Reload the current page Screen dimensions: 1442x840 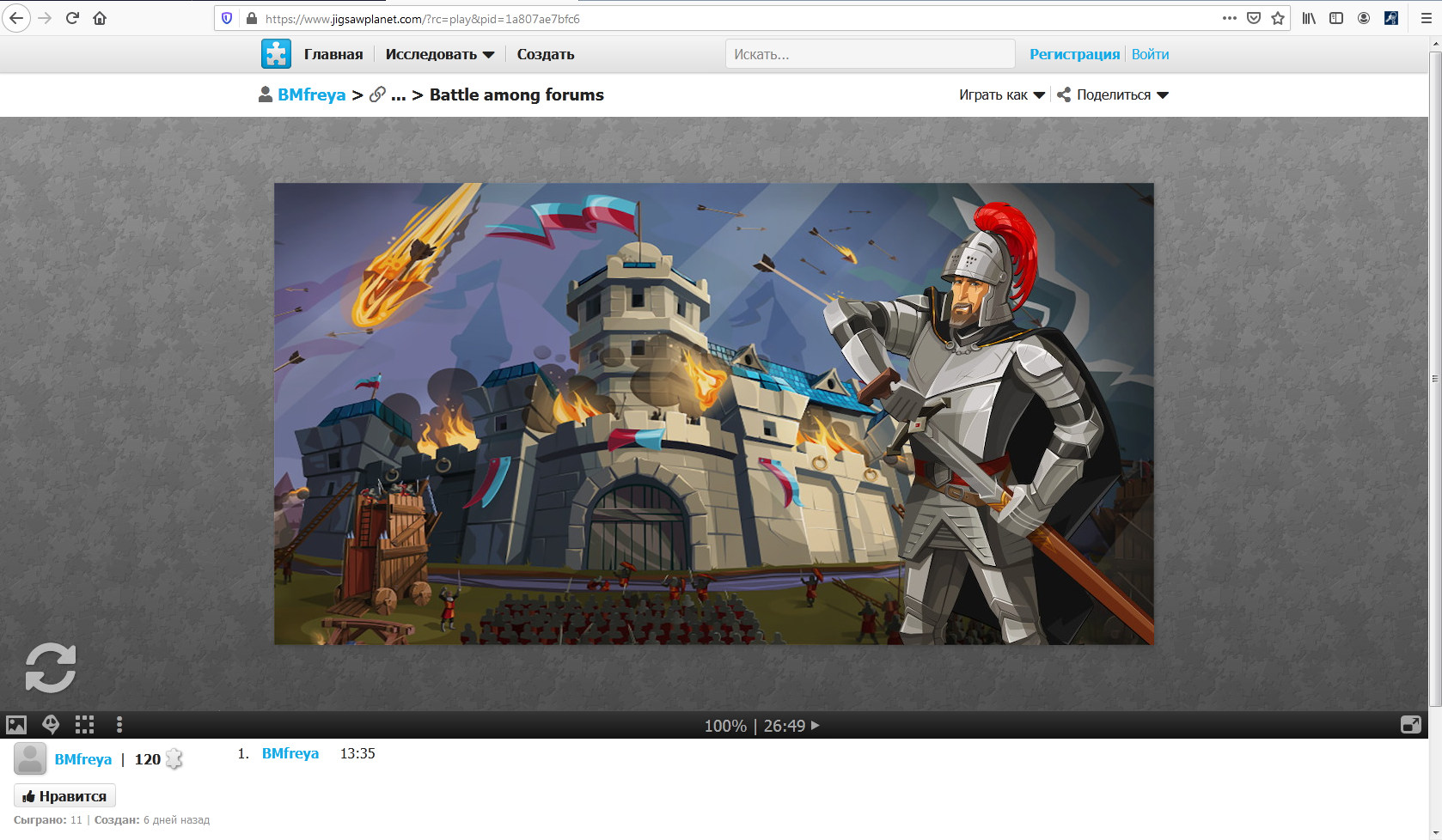coord(72,18)
